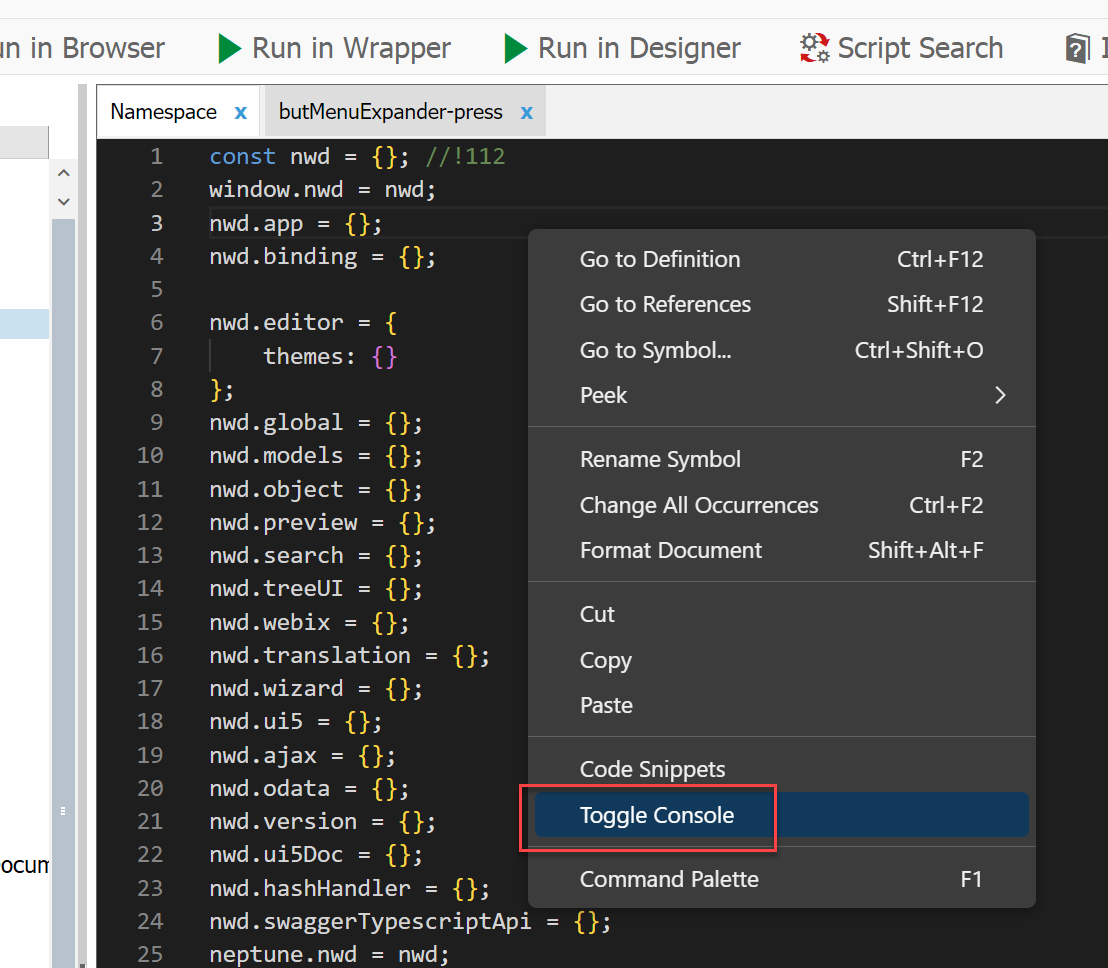This screenshot has width=1108, height=968.
Task: Click the 'window.nwd = nwd;' code line
Action: tap(322, 189)
